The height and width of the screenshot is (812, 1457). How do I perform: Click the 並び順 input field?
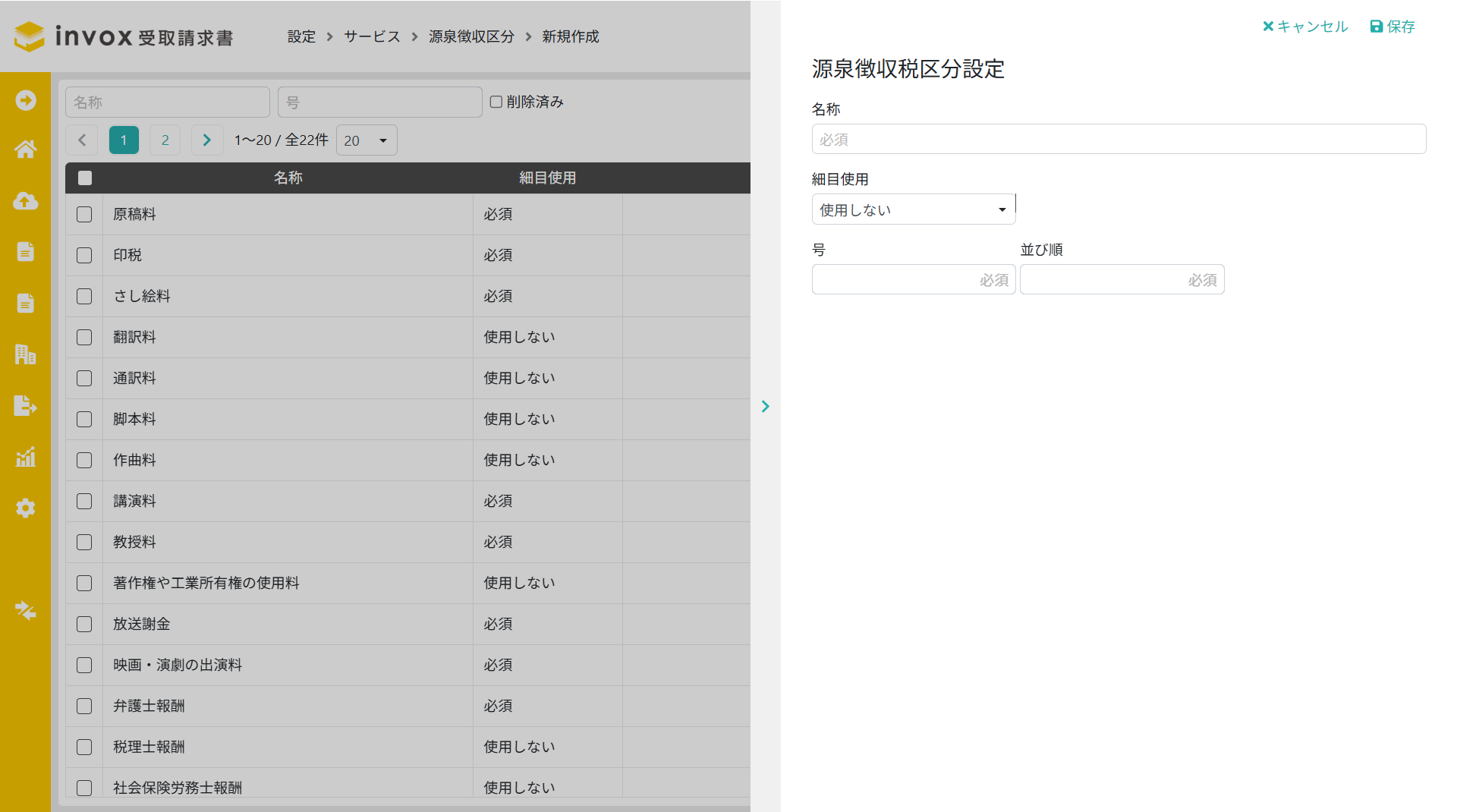[x=1122, y=280]
